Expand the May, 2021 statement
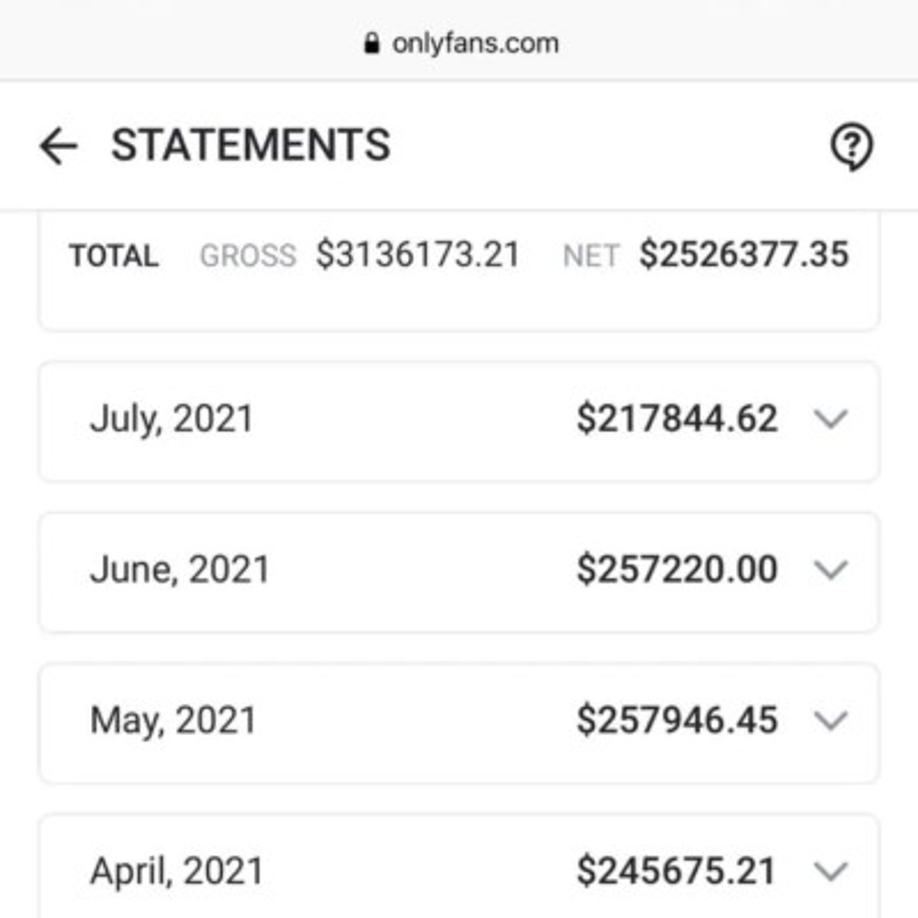This screenshot has width=918, height=918. [x=831, y=722]
